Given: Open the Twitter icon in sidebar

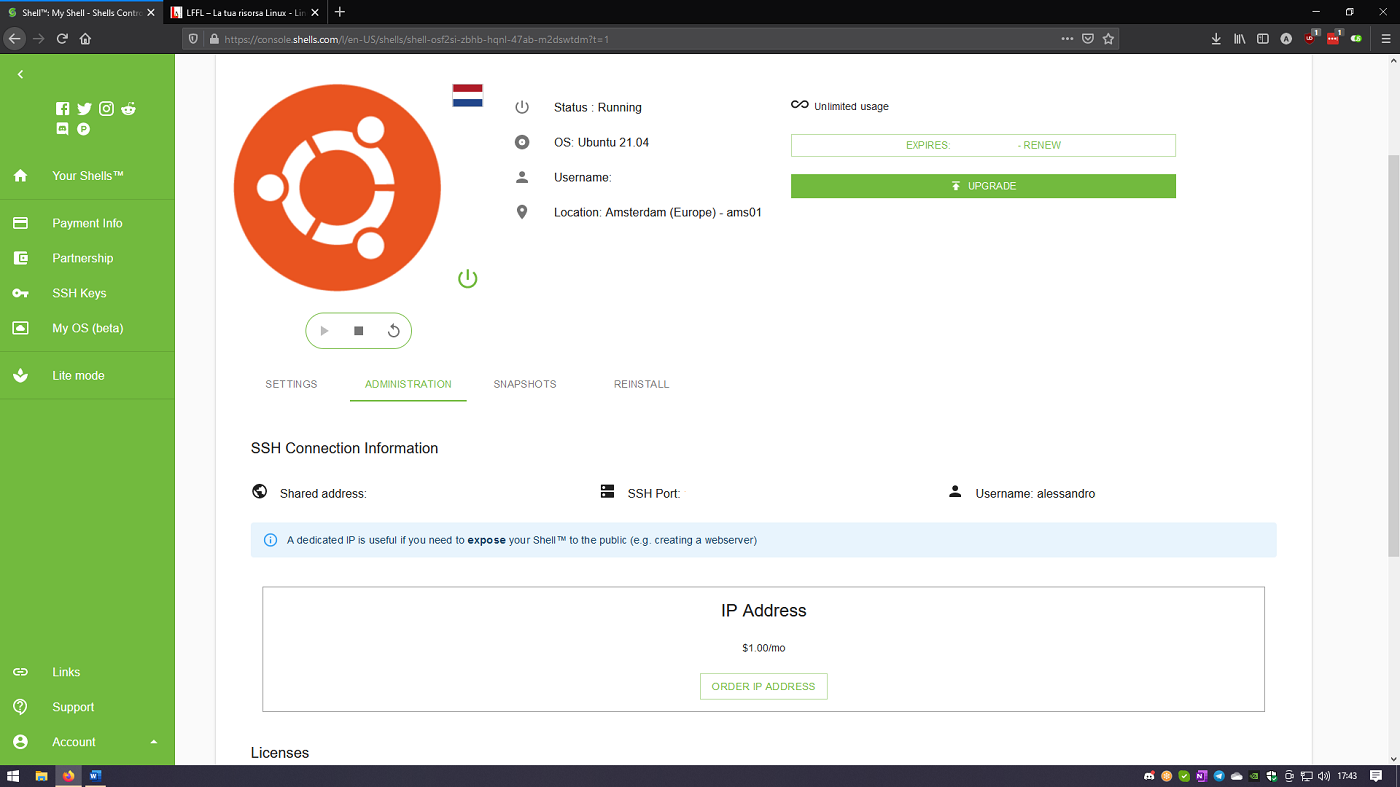Looking at the screenshot, I should (x=85, y=109).
